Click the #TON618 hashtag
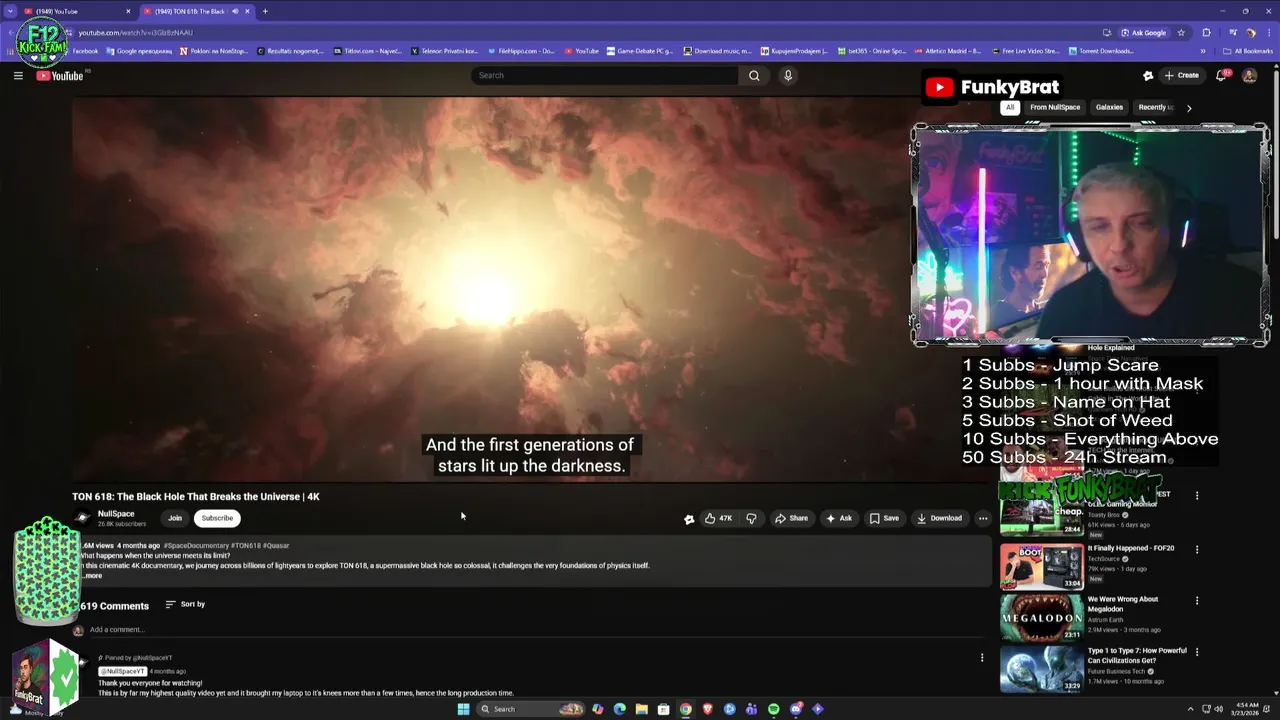The height and width of the screenshot is (720, 1280). click(247, 546)
